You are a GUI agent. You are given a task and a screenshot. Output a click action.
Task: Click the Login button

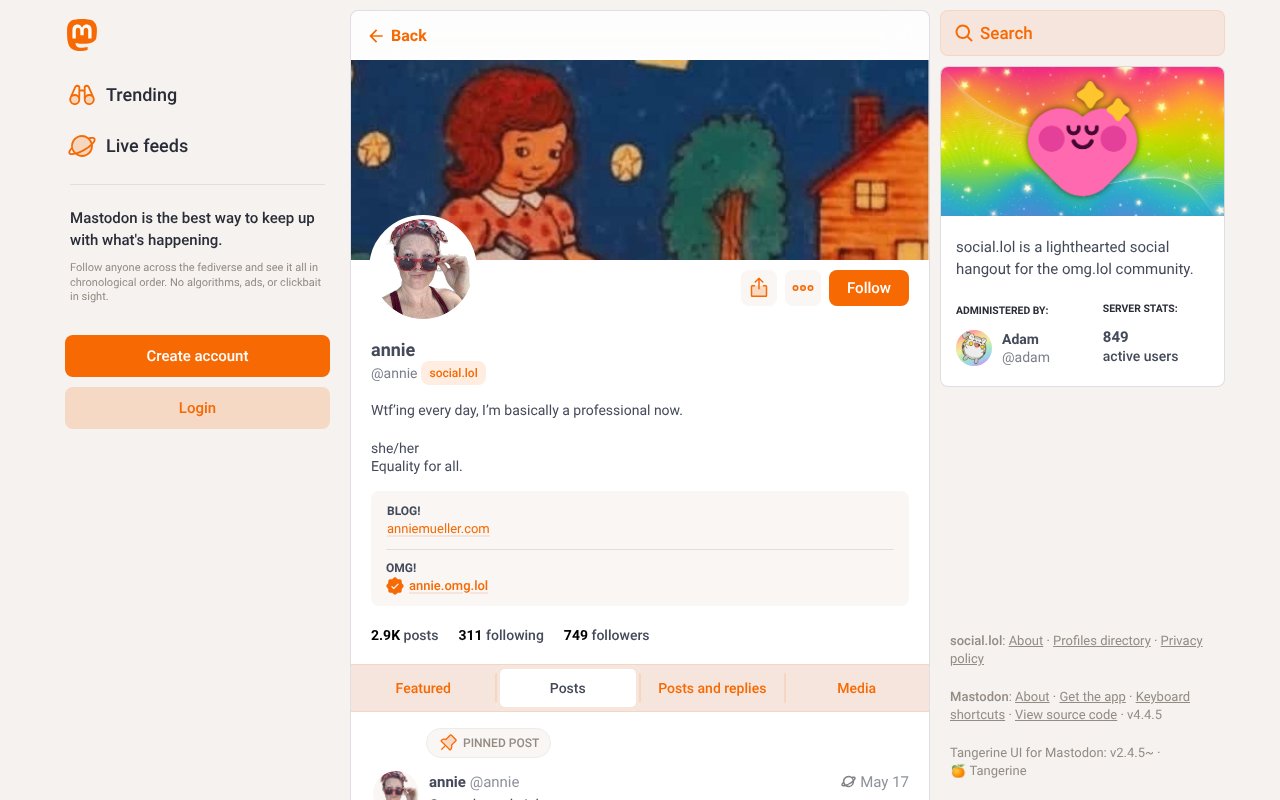[x=197, y=408]
